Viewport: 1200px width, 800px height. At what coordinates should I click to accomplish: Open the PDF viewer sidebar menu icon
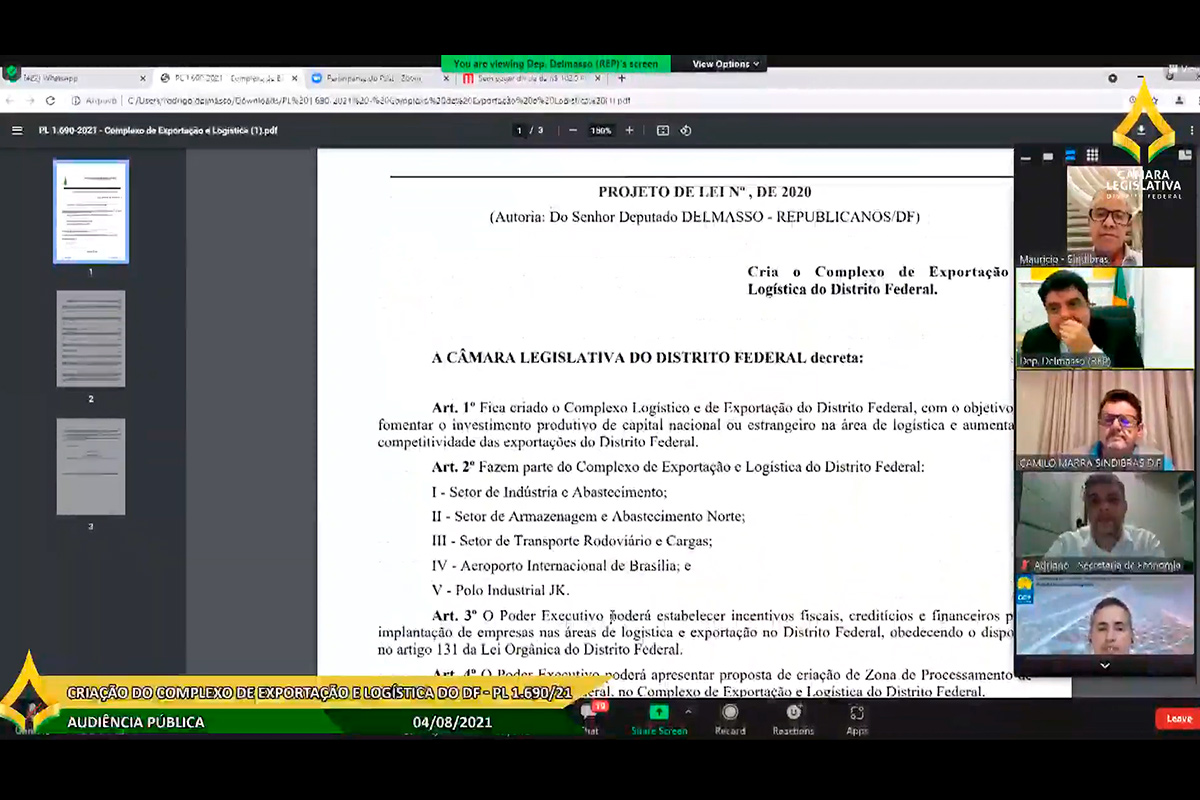coord(17,130)
